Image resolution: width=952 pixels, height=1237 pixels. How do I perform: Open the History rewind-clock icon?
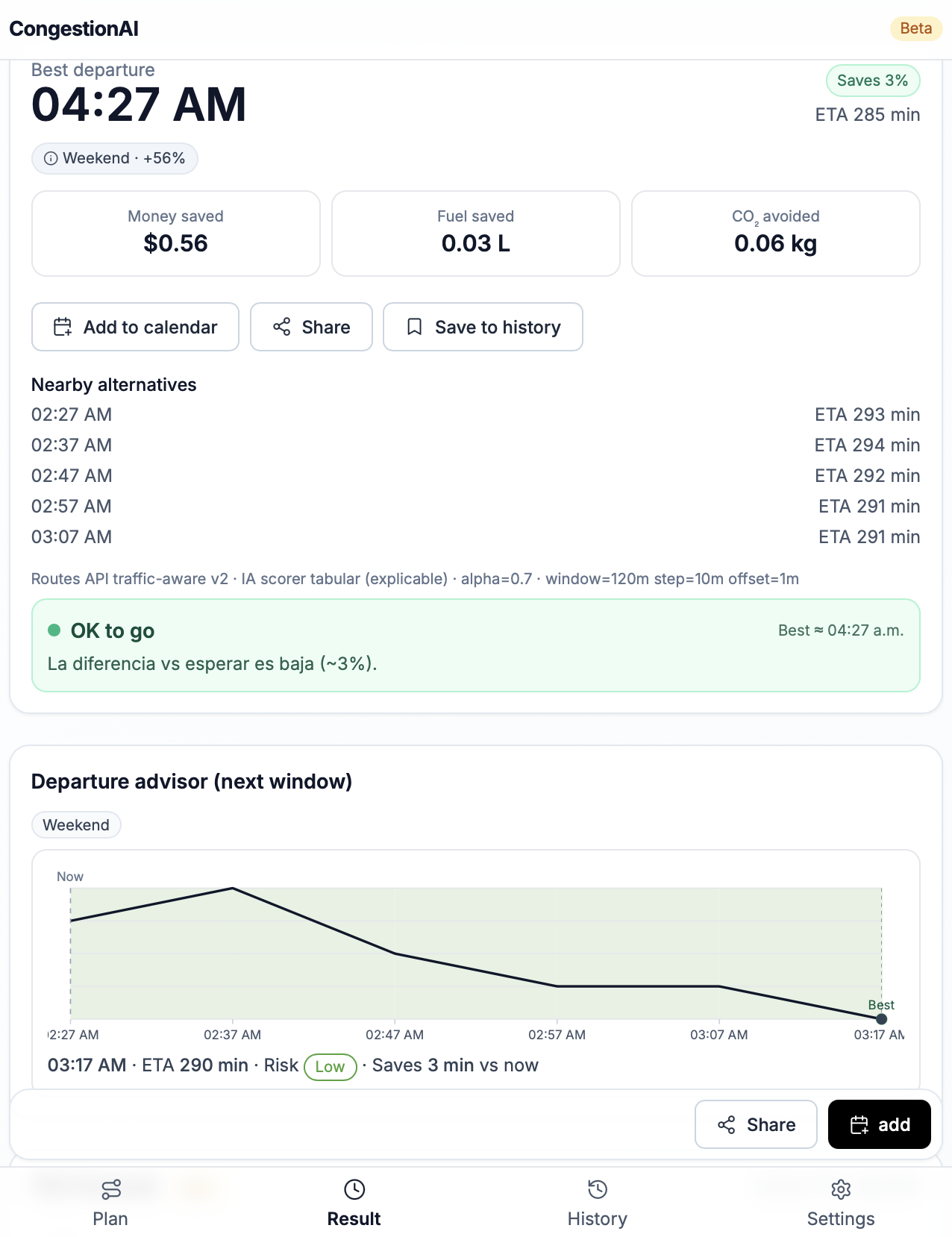(x=597, y=1189)
